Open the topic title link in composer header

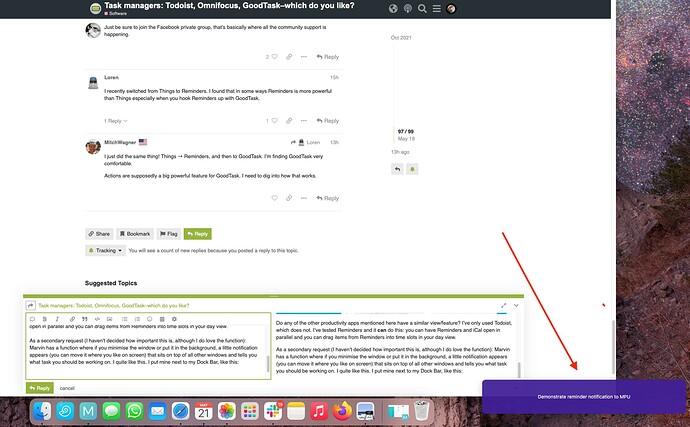pos(114,306)
